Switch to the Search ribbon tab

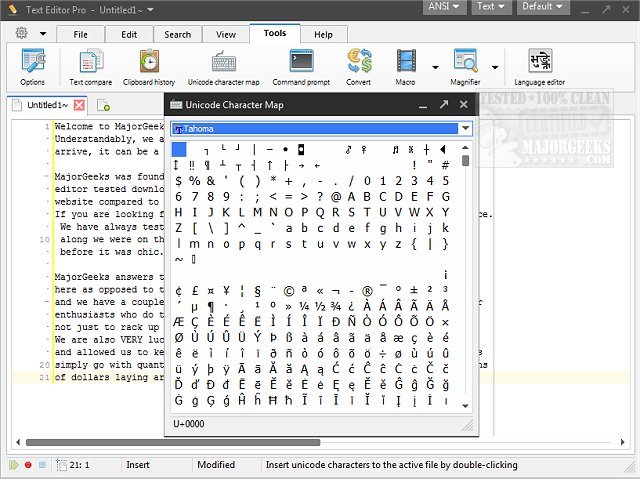178,34
